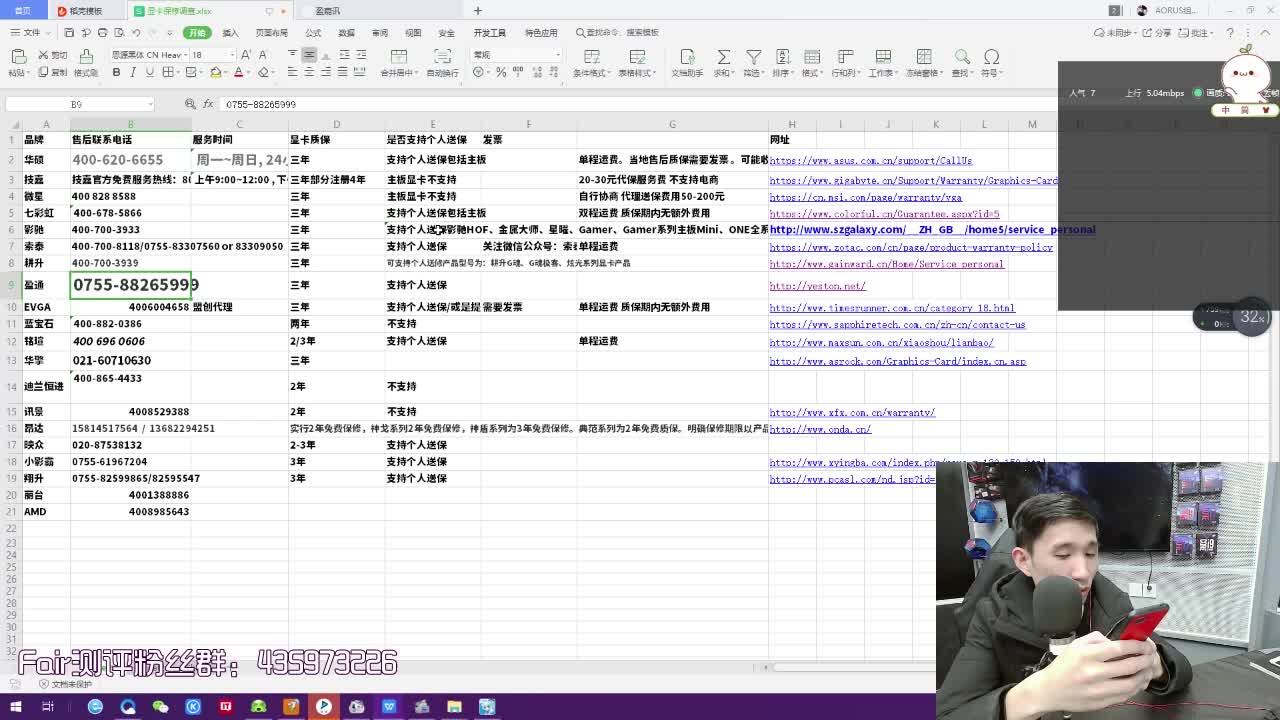
Task: Click the Worksheet (工作表) icon
Action: [882, 56]
